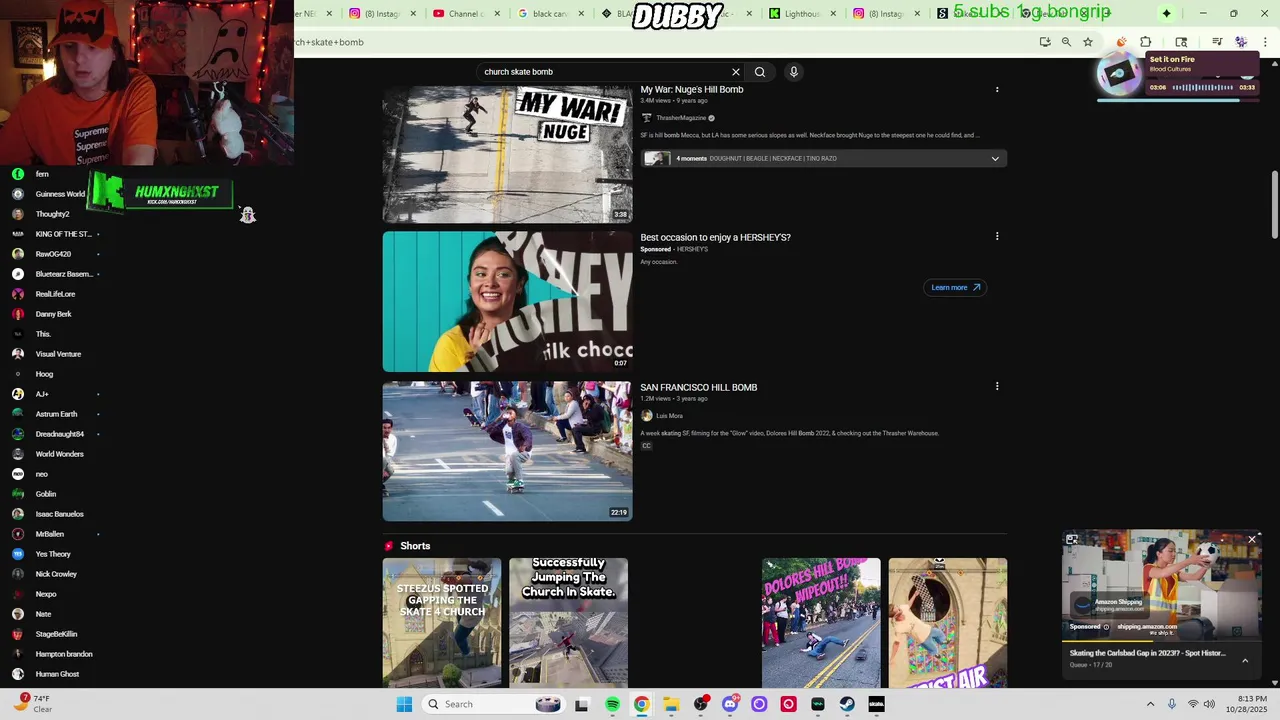Select the Danny Berk channel in sidebar
Viewport: 1280px width, 720px height.
click(53, 314)
